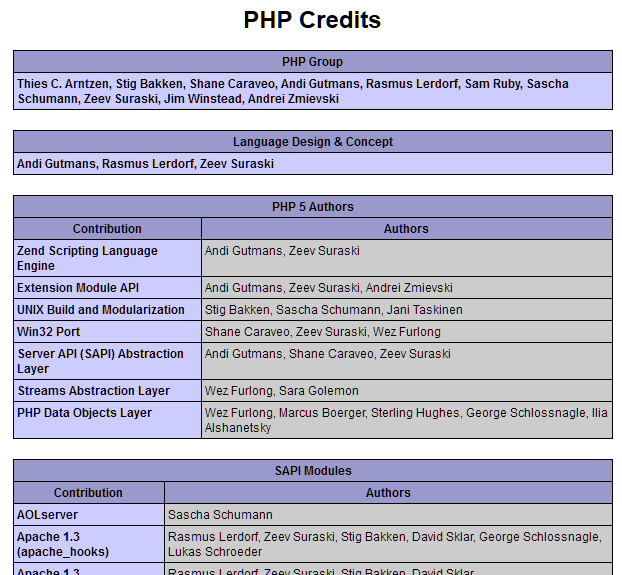Click the Andi Gutmans, Rasmus Lerdorf, Zeev Suraski row
Viewport: 622px width, 575px height.
pos(313,164)
